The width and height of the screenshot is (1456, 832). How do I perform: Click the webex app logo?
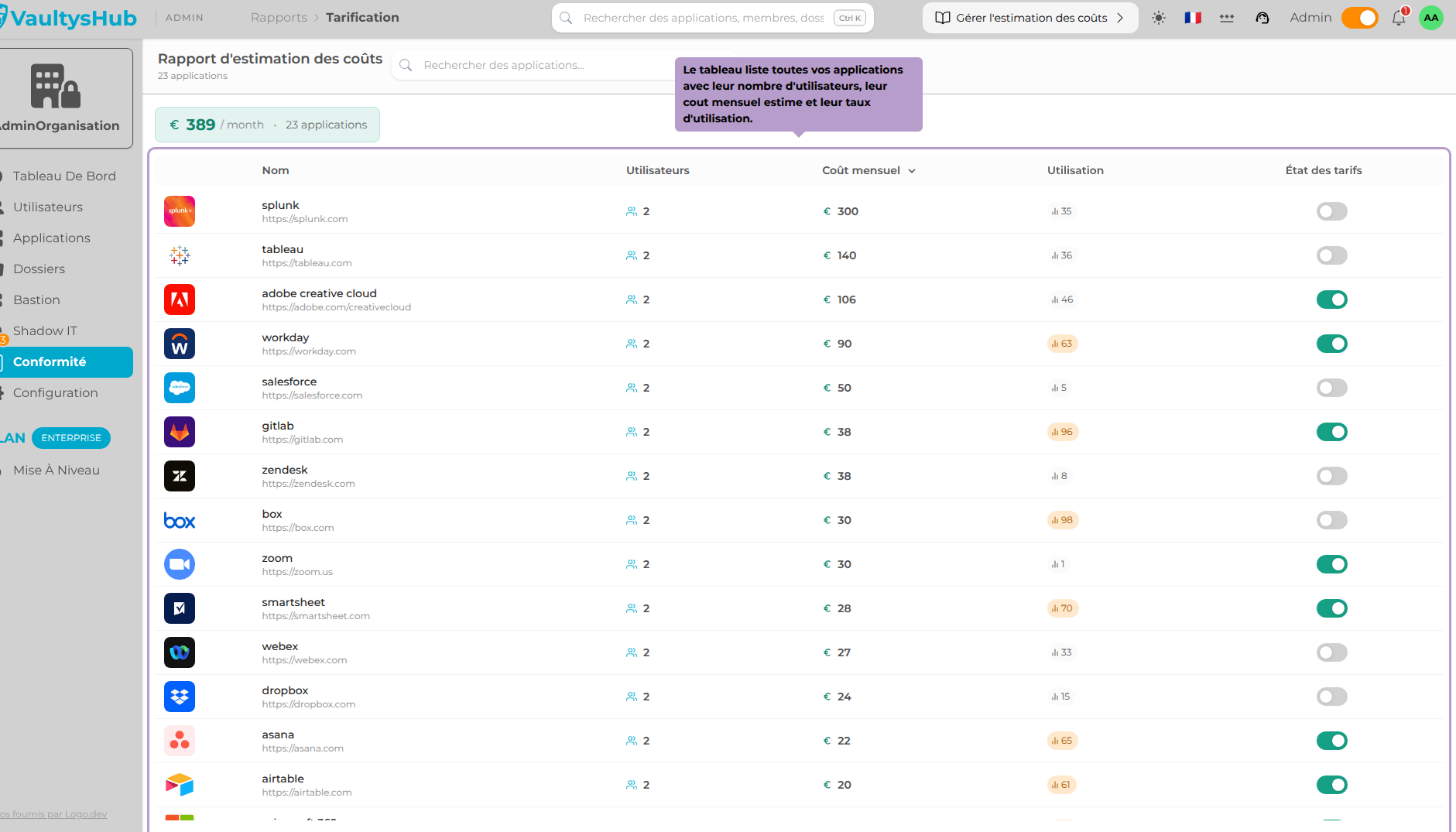(x=180, y=652)
